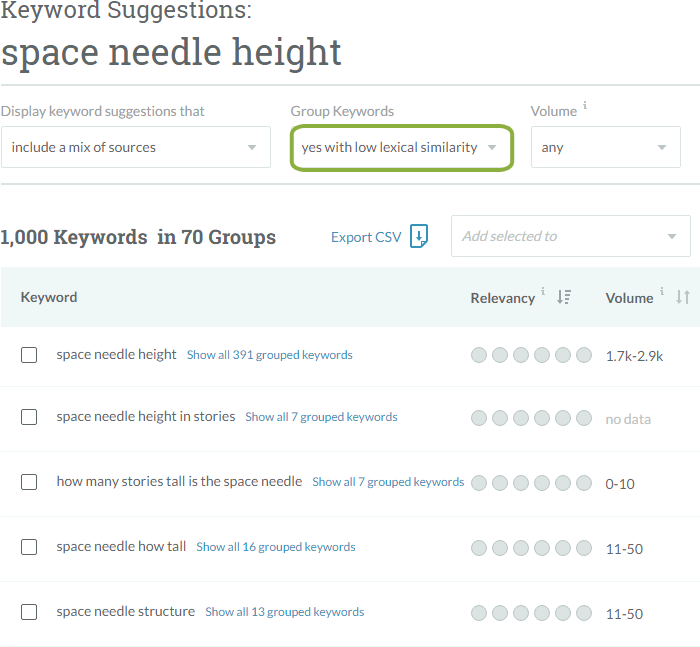Viewport: 700px width, 647px height.
Task: Tick the 'space needle how tall' checkbox
Action: 29,547
